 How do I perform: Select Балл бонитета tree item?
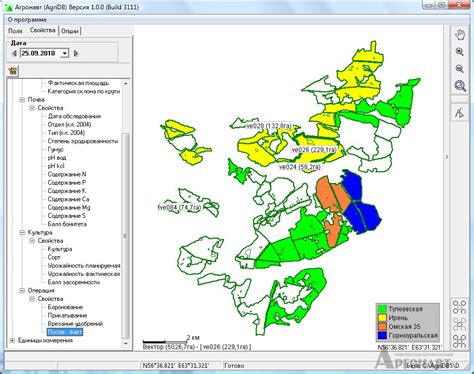tap(67, 224)
